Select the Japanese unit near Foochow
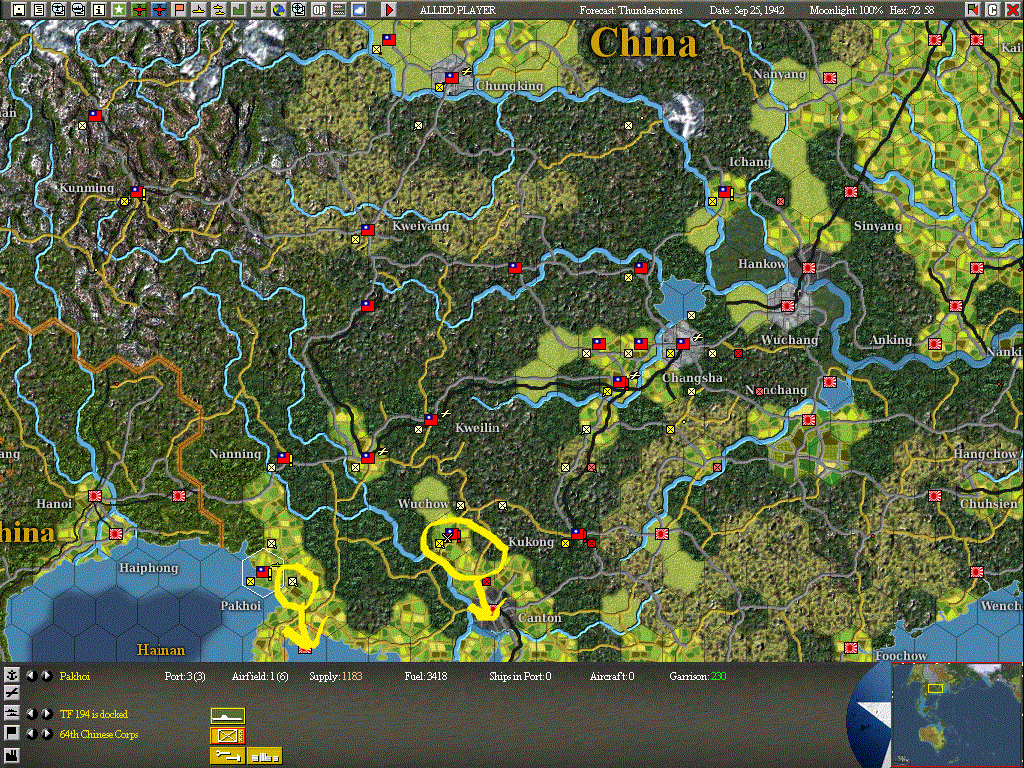The image size is (1024, 768). pyautogui.click(x=850, y=648)
